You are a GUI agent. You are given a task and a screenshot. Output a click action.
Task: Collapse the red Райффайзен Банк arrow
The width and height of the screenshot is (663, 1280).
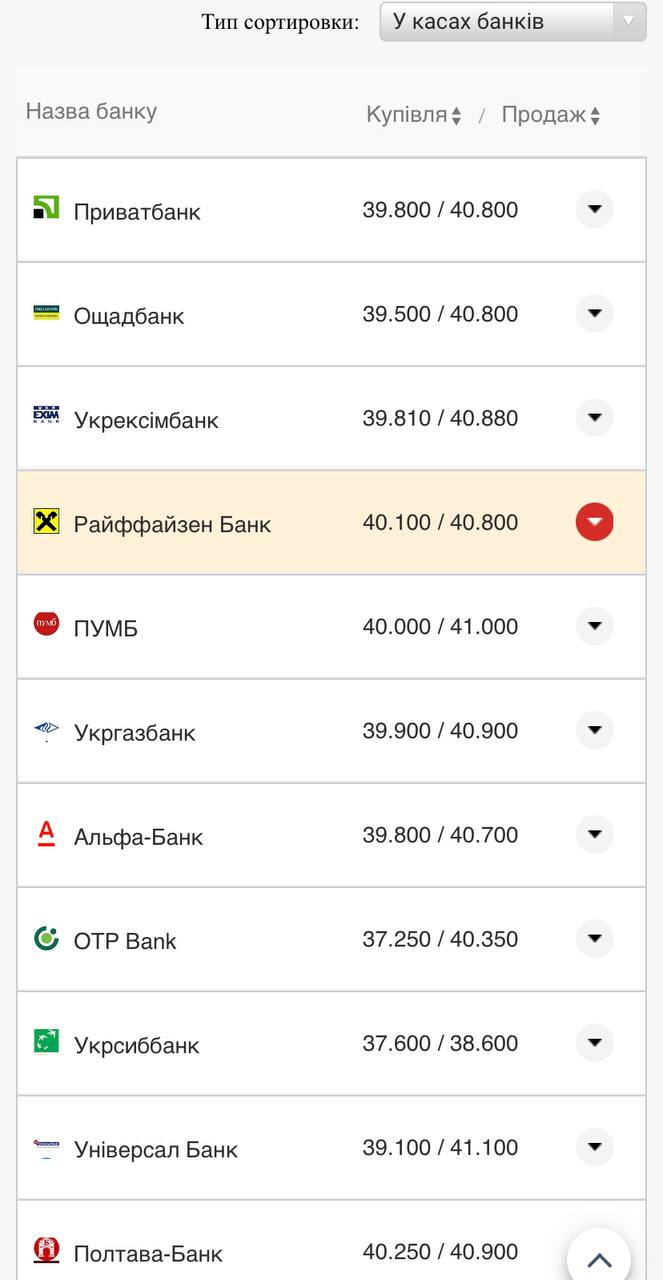594,522
